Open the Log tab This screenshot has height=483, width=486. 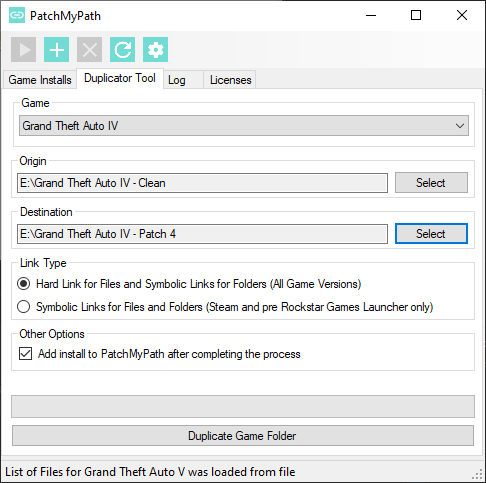coord(183,80)
